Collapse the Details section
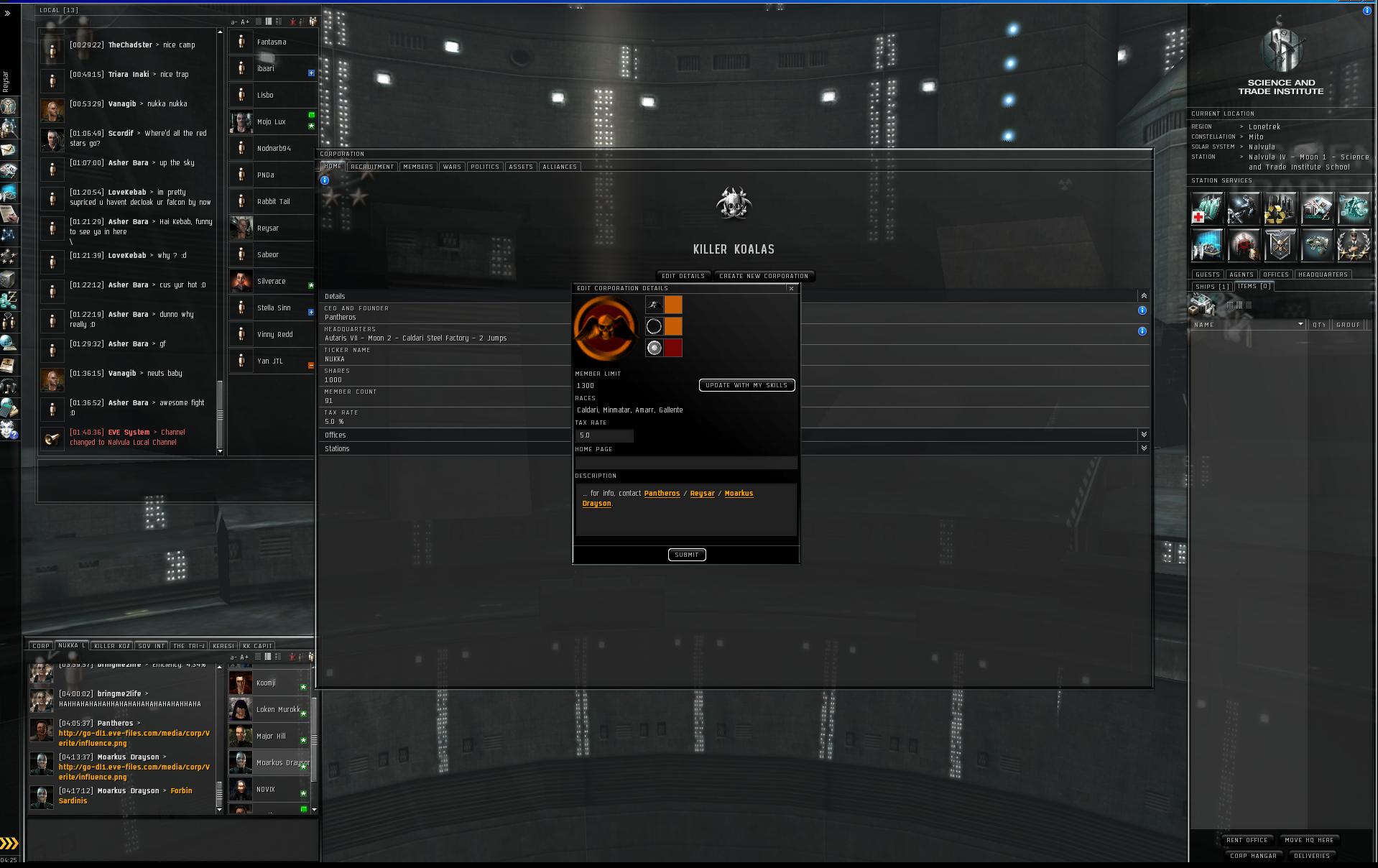1378x868 pixels. [1144, 296]
